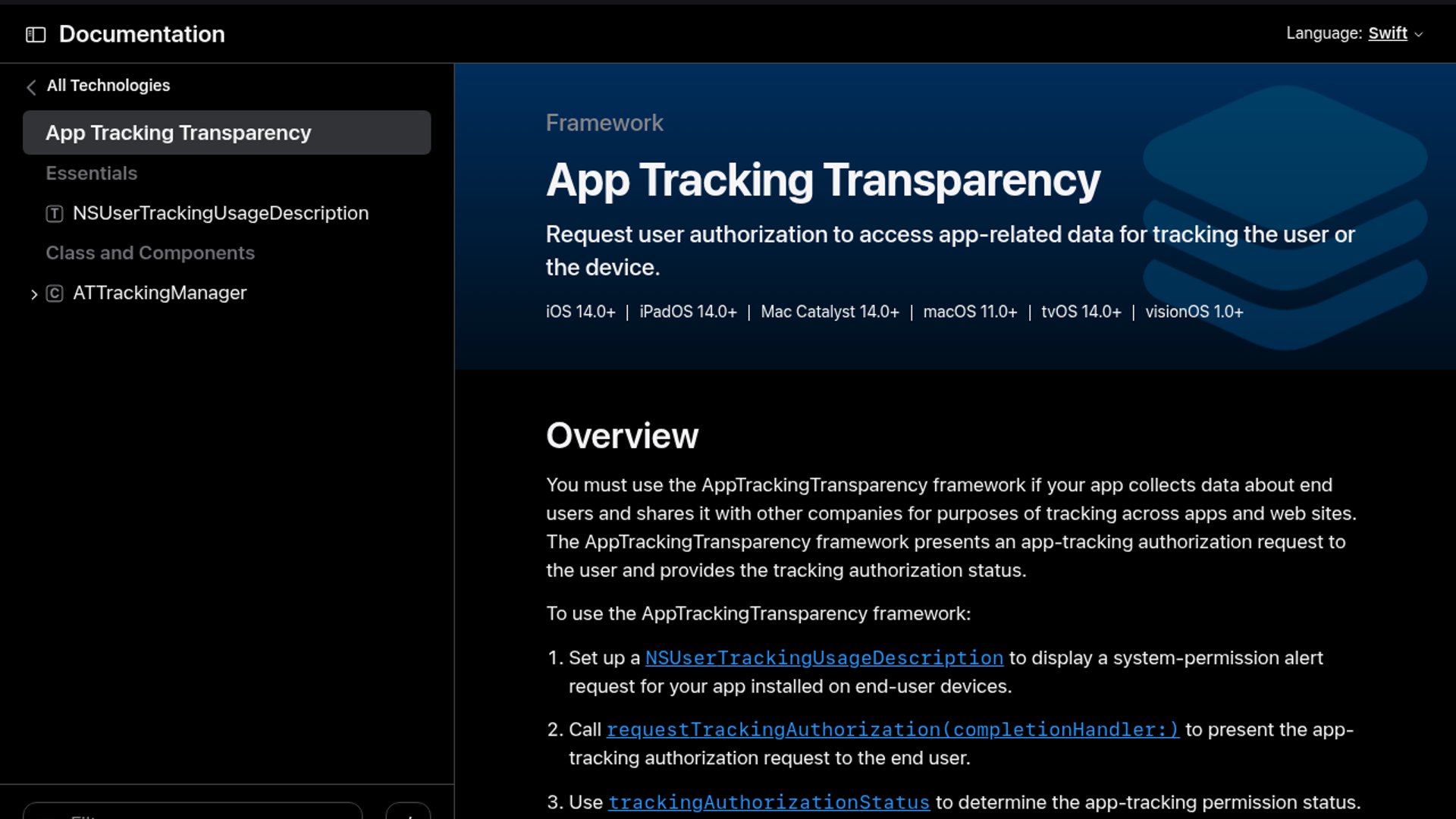Click the Mac Catalyst 14.0+ availability label
The width and height of the screenshot is (1456, 819).
click(x=830, y=312)
